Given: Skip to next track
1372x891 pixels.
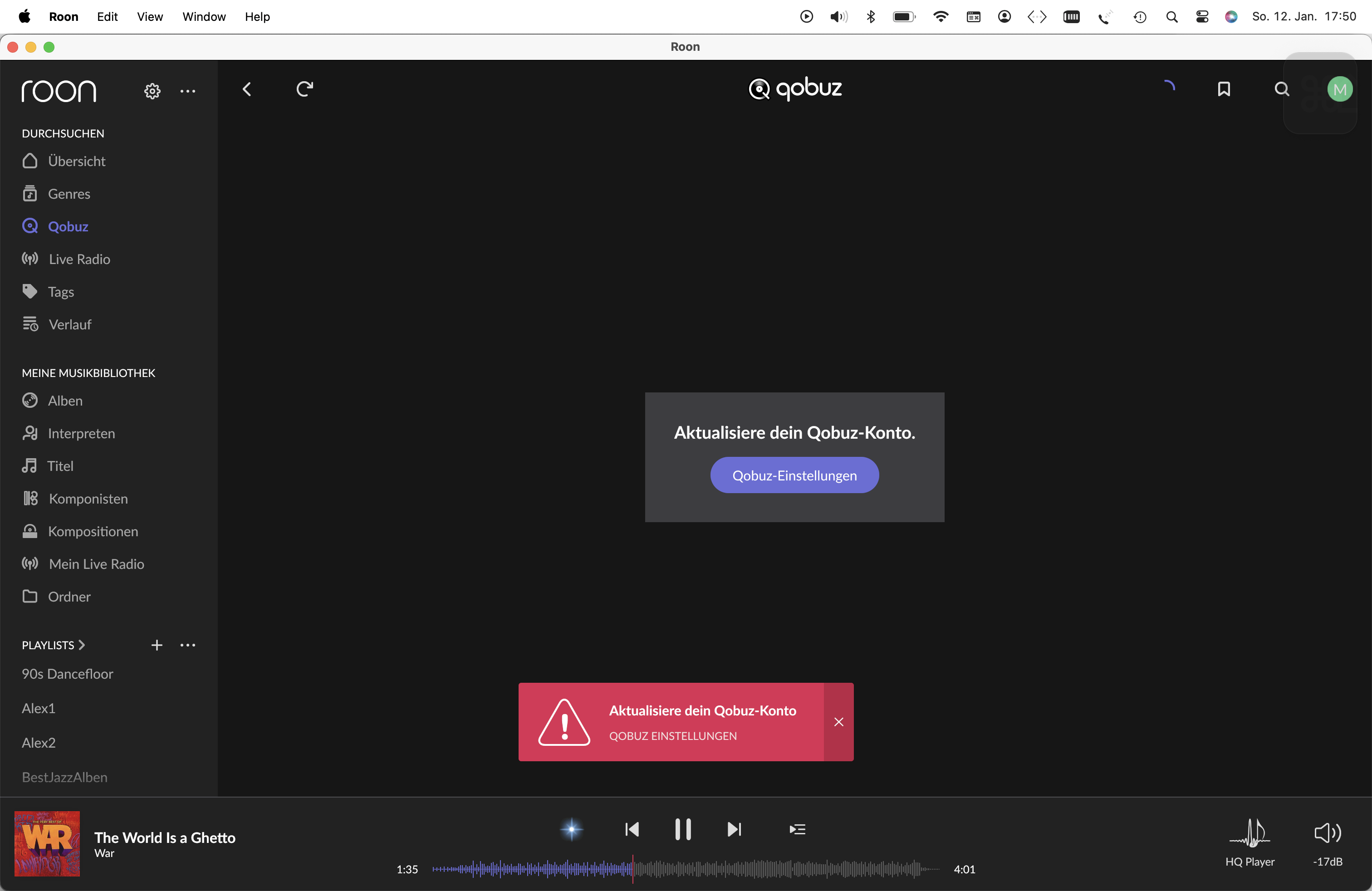Looking at the screenshot, I should tap(735, 829).
